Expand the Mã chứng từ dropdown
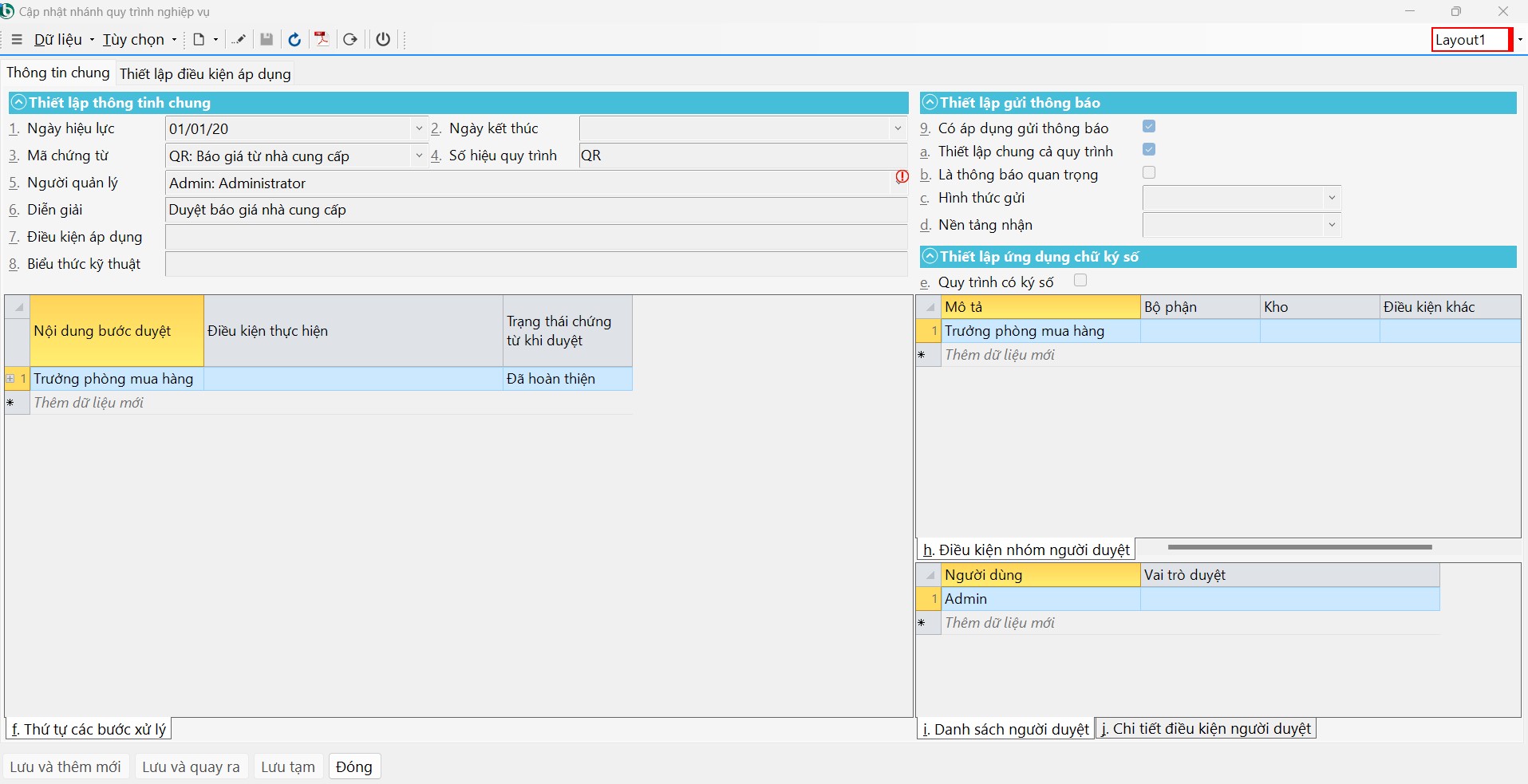This screenshot has height=784, width=1528. pos(419,156)
